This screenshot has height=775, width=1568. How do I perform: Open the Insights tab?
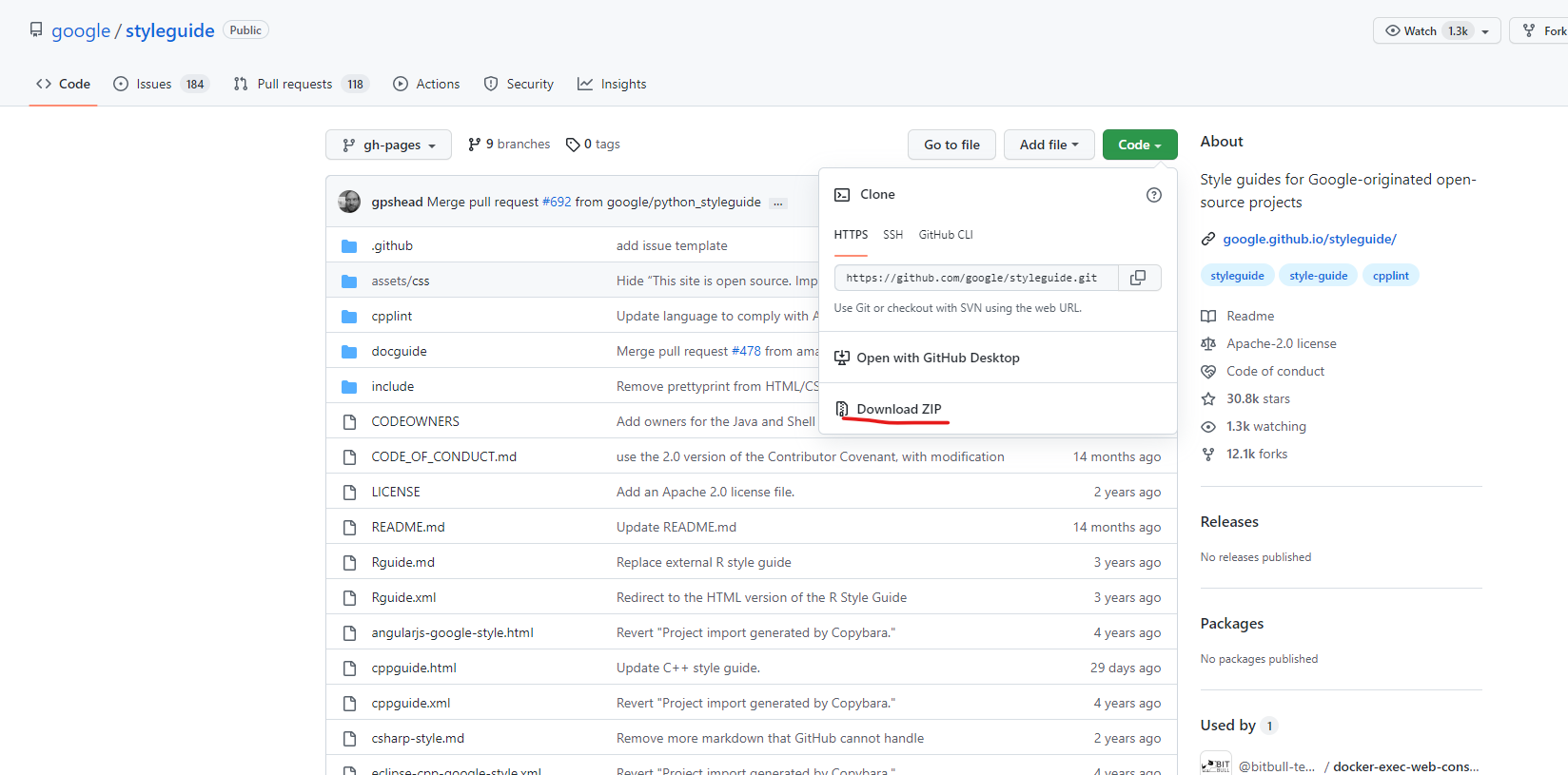[612, 84]
